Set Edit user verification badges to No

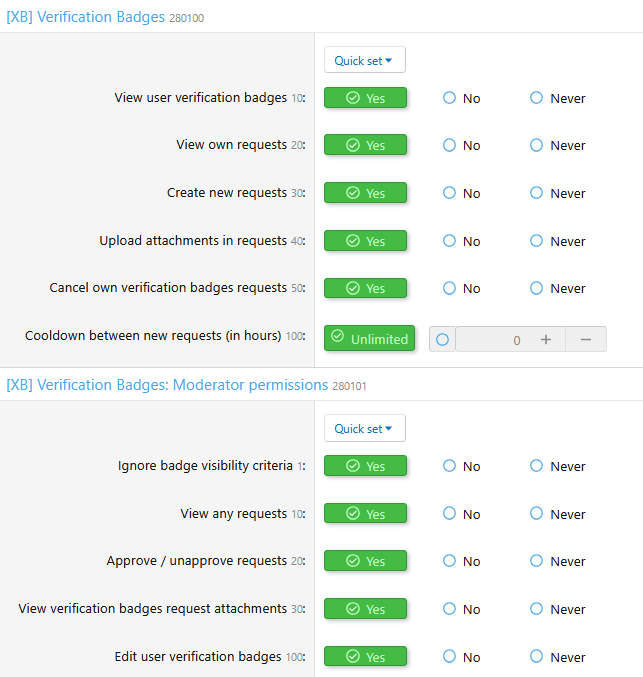(461, 656)
